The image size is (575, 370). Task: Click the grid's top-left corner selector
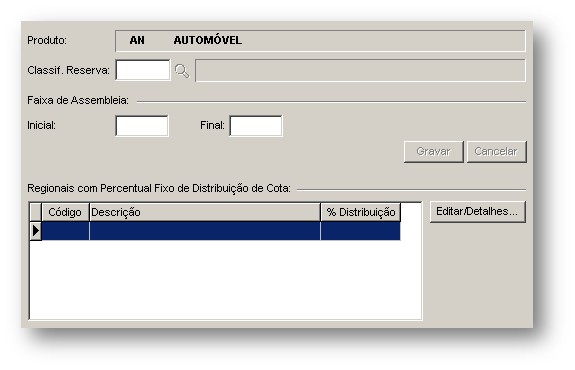[36, 212]
